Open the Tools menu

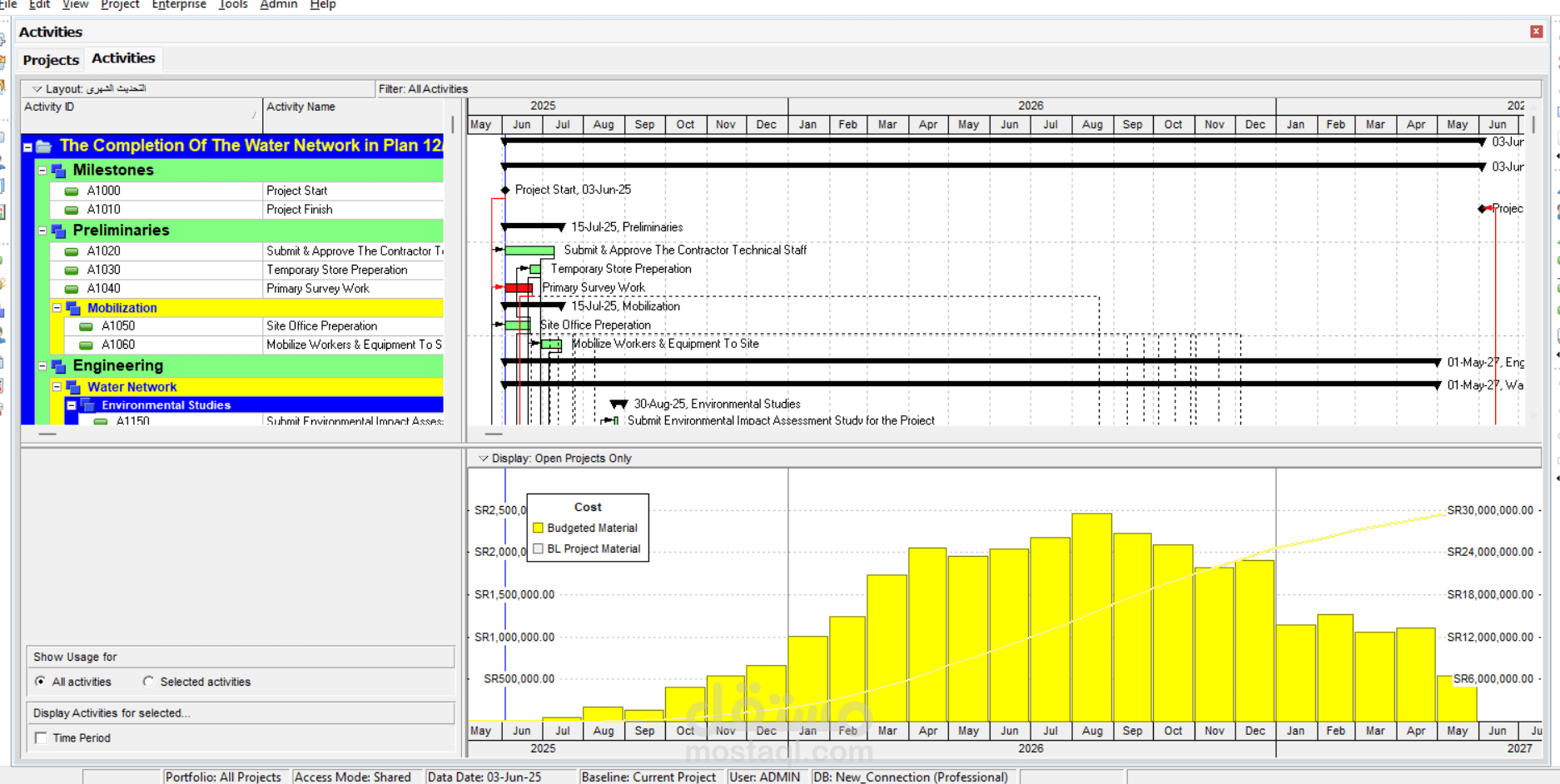pos(233,5)
